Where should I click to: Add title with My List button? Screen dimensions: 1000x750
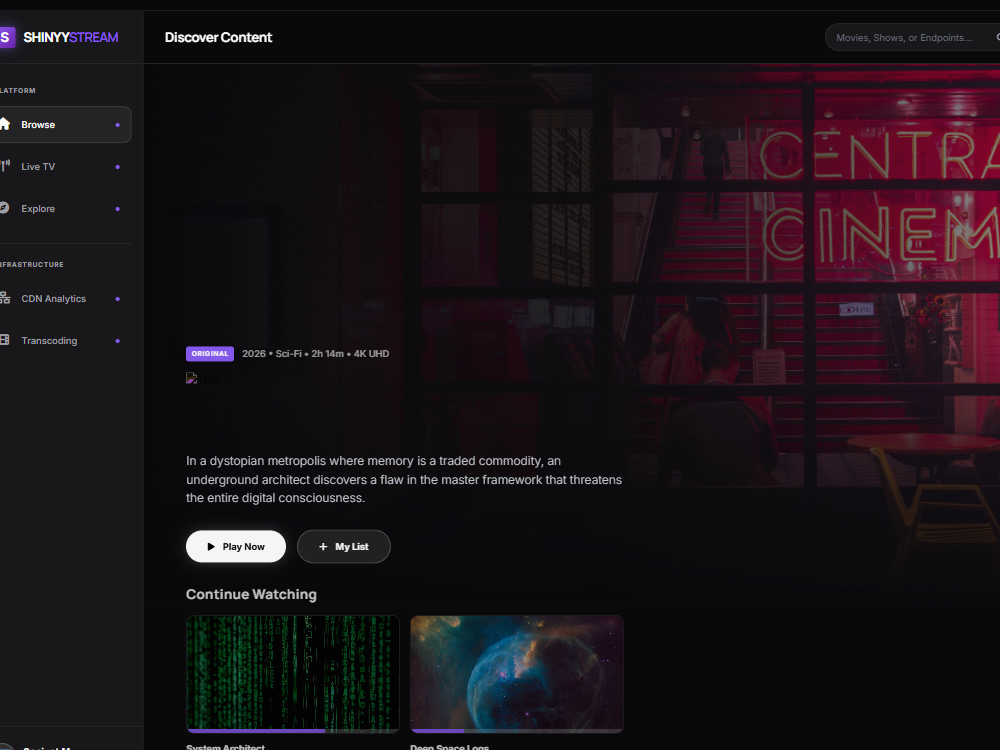[x=344, y=547]
